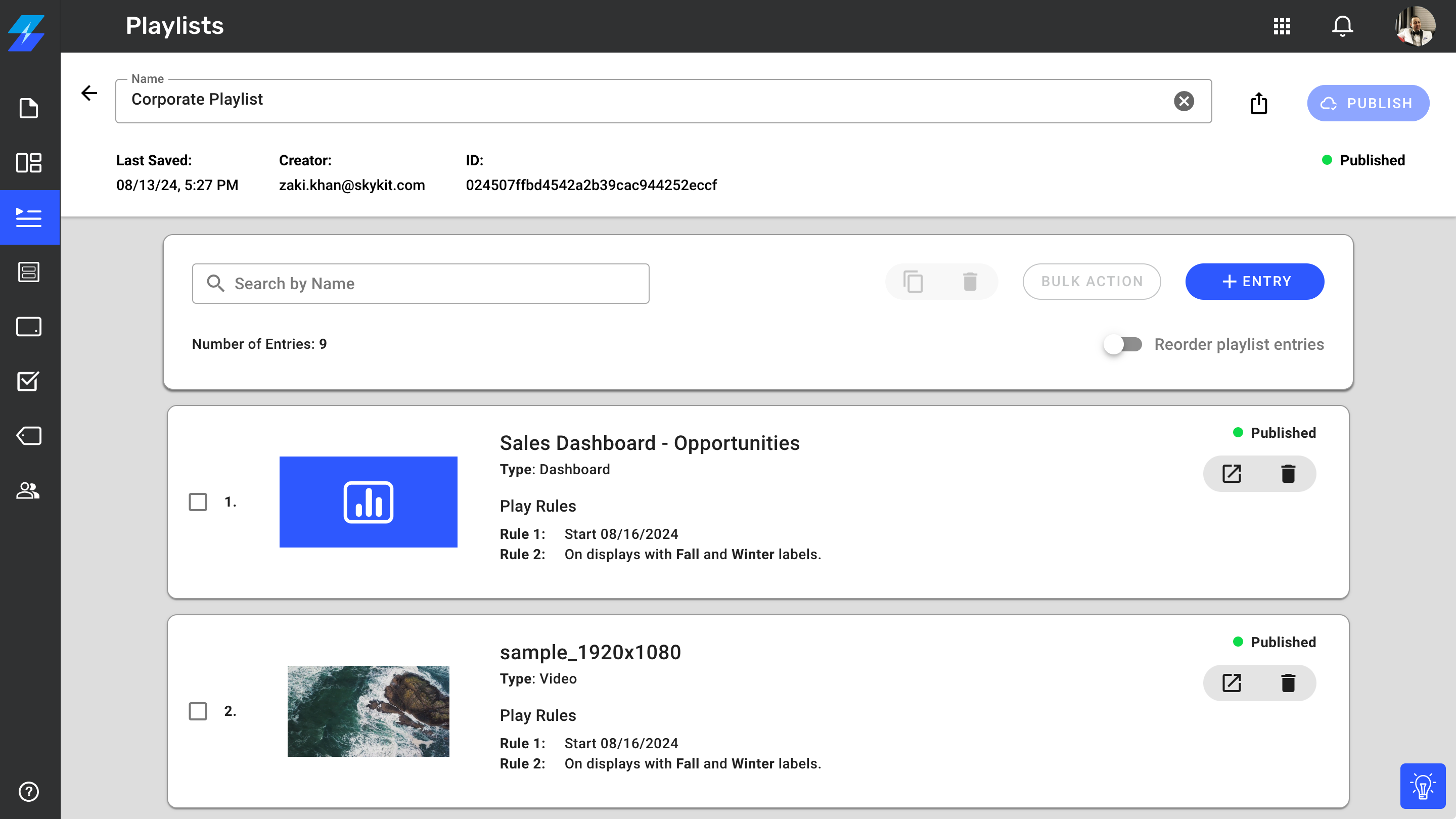Image resolution: width=1456 pixels, height=819 pixels.
Task: Click the Search by Name field
Action: (421, 283)
